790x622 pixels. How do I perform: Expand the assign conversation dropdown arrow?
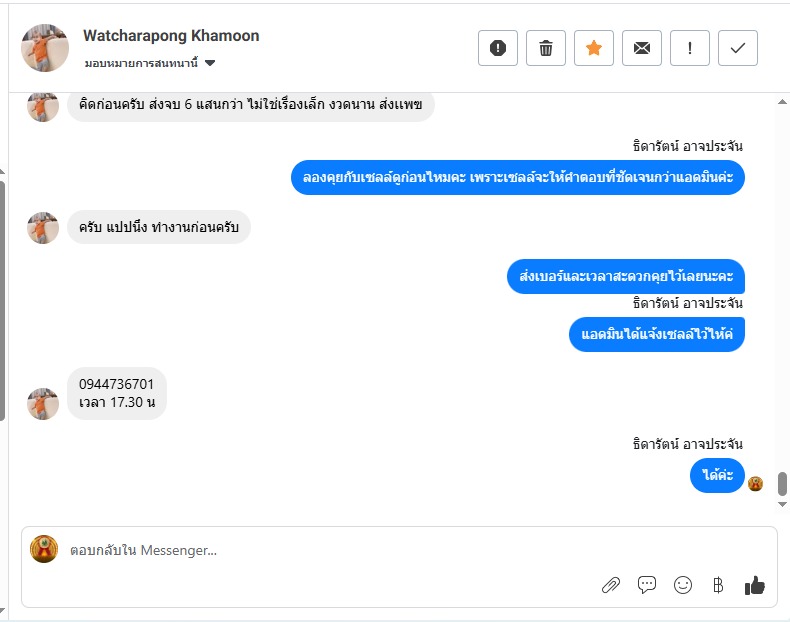click(210, 63)
